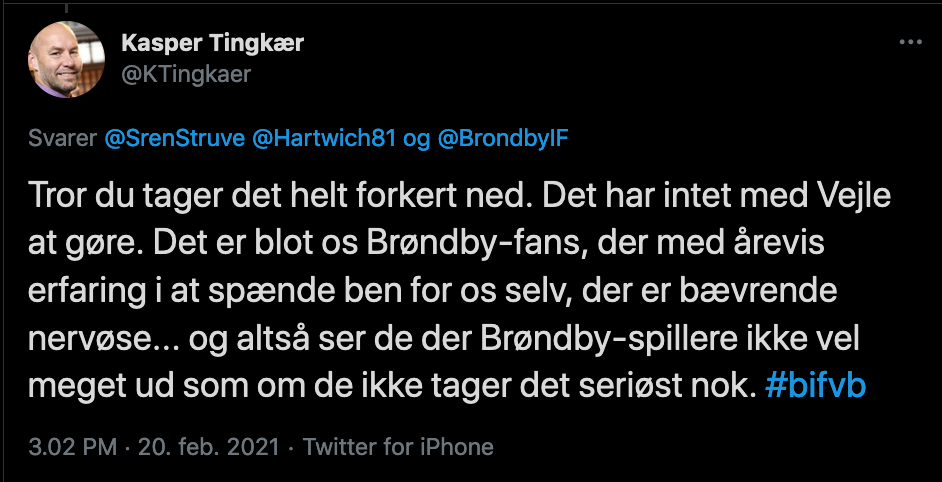Image resolution: width=942 pixels, height=482 pixels.
Task: Click the Twitter for iPhone source link
Action: pos(398,445)
